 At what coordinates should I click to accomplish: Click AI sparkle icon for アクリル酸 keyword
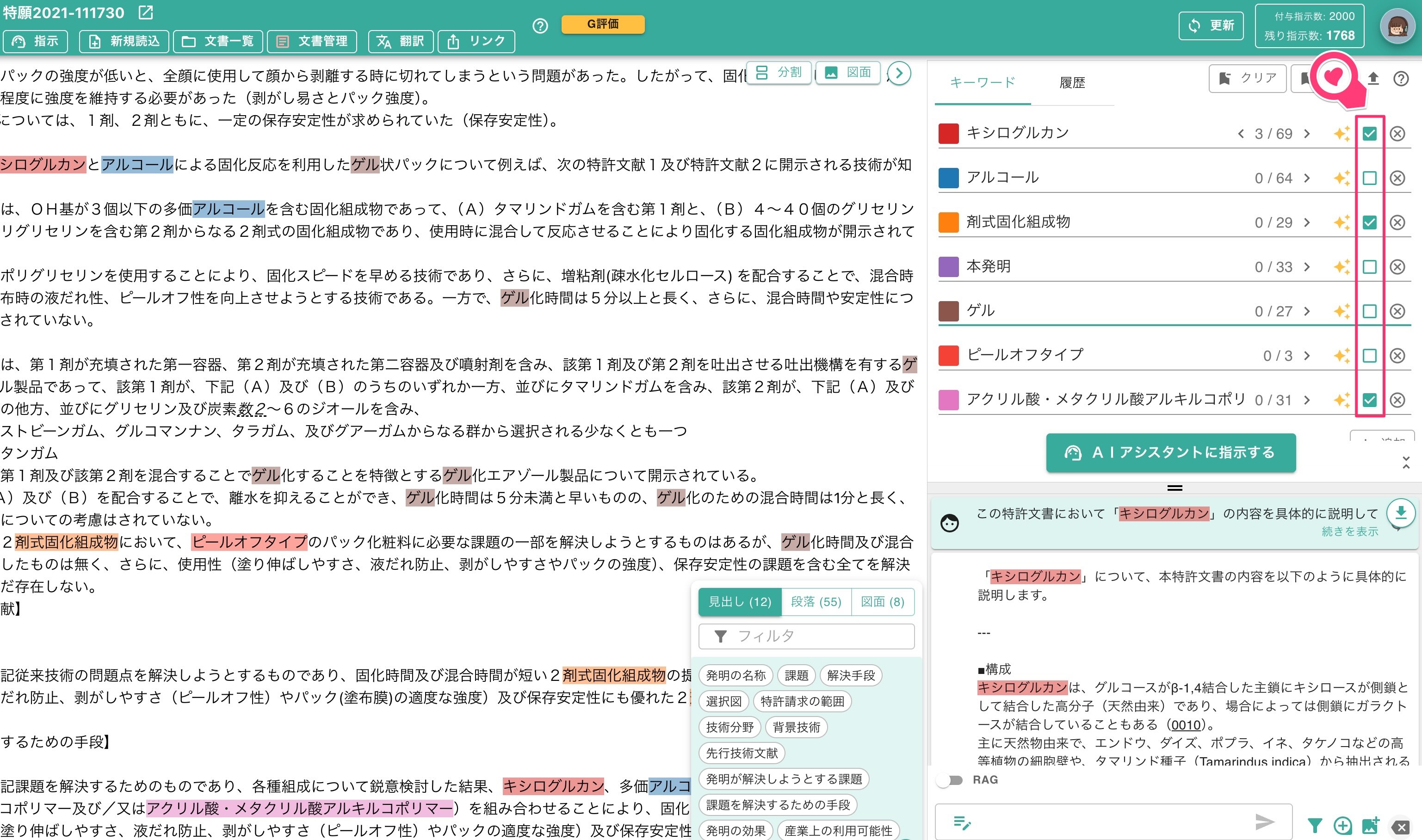click(x=1341, y=400)
